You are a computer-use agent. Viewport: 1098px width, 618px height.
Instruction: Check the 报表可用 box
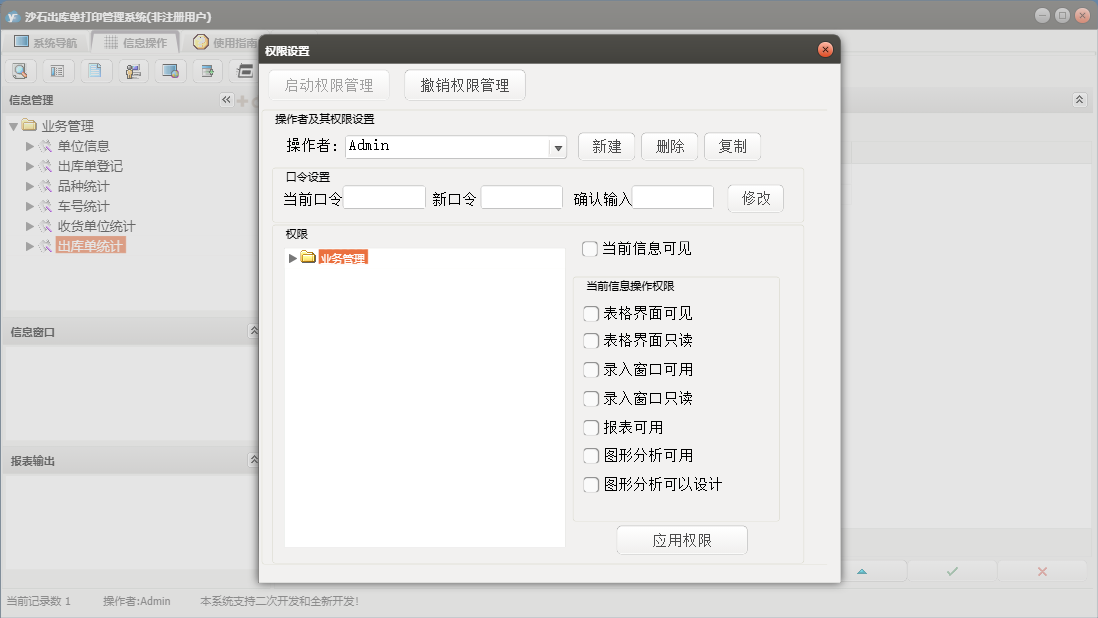click(x=591, y=428)
